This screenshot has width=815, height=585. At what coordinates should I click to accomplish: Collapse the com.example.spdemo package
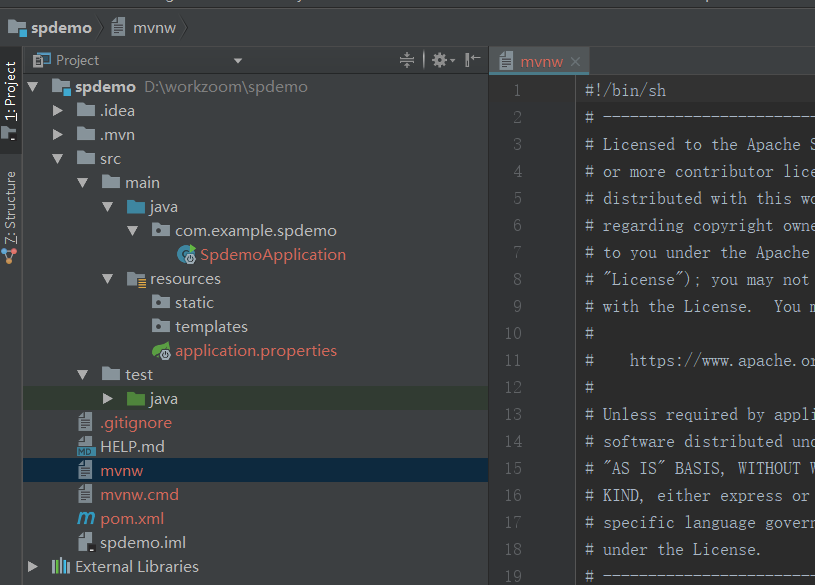(133, 230)
